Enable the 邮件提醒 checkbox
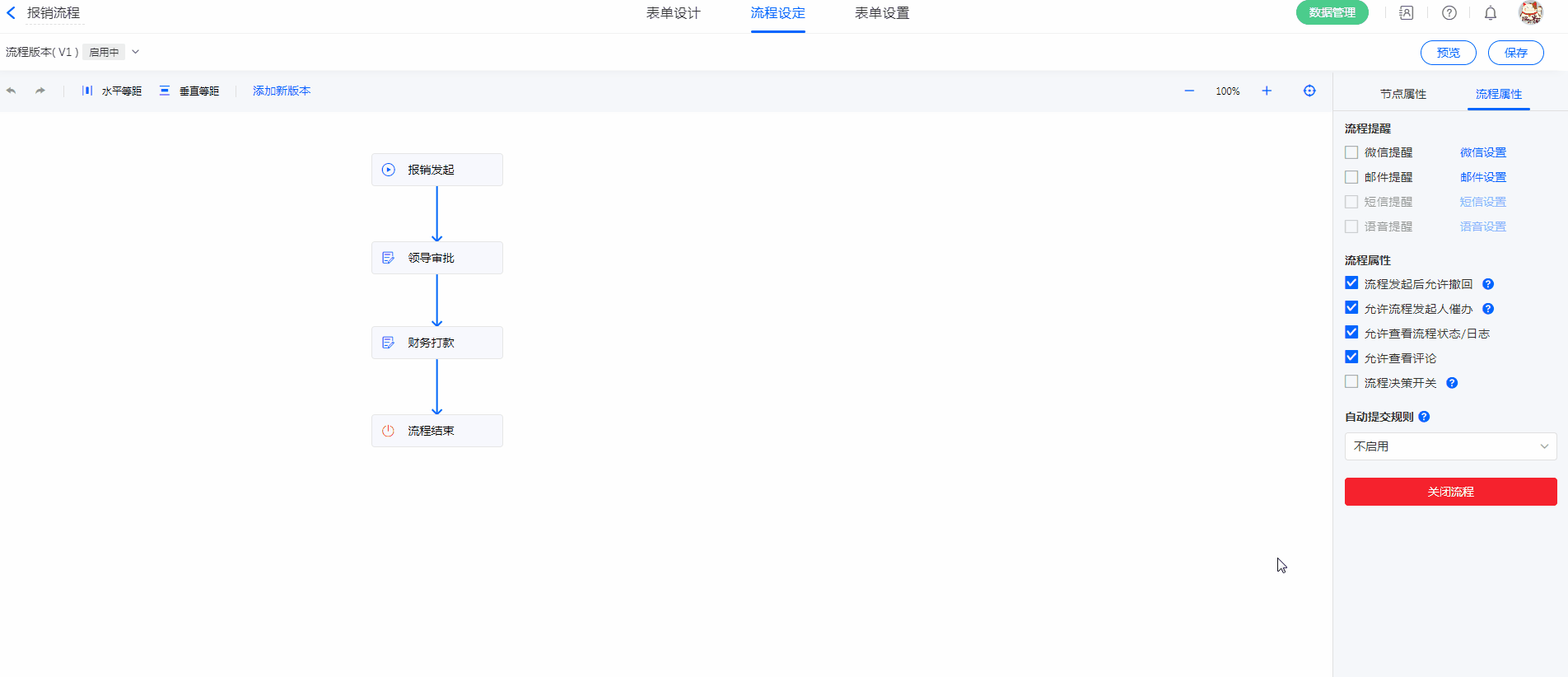 tap(1351, 177)
